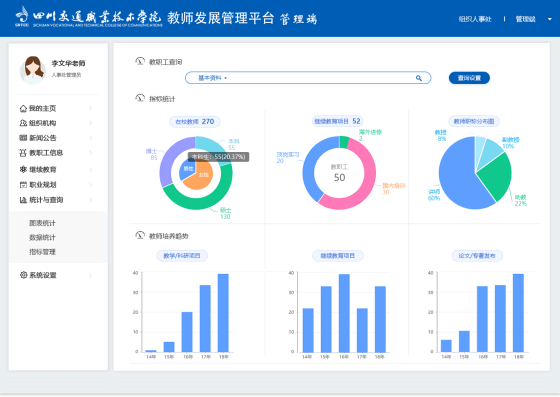Click the 系统设置 gear icon
Viewport: 560px width, 397px height.
(23, 275)
